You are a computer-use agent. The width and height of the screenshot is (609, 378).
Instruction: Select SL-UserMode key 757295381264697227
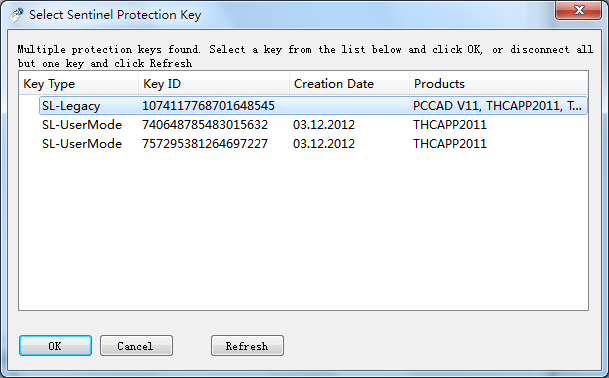(313, 144)
